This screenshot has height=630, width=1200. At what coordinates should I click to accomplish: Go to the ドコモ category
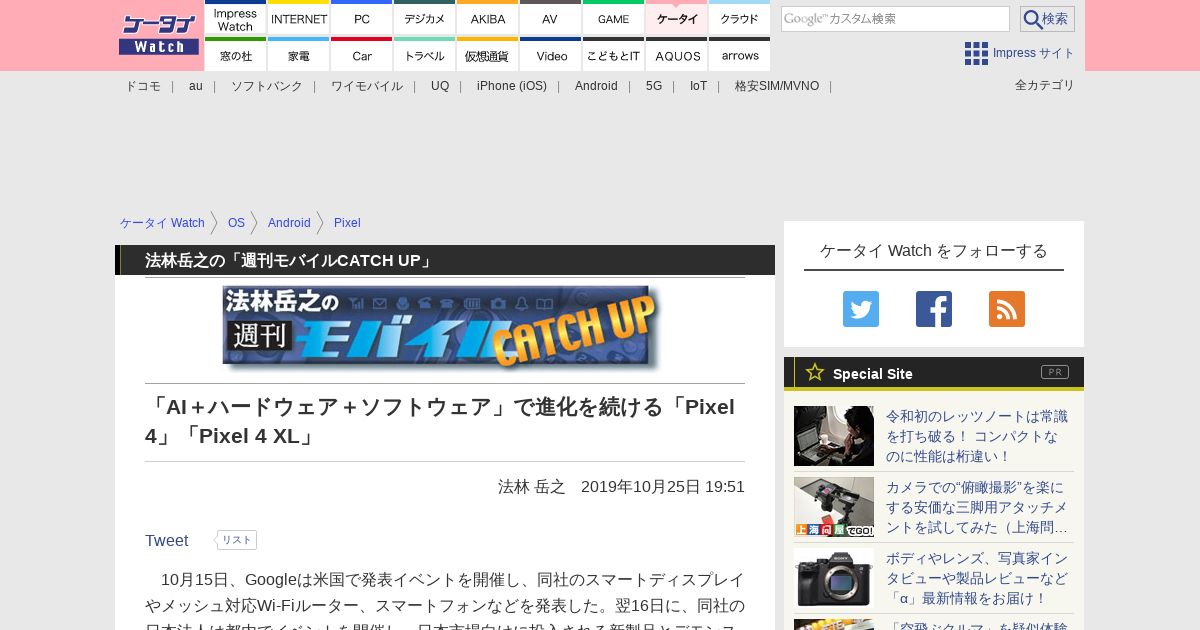[143, 86]
